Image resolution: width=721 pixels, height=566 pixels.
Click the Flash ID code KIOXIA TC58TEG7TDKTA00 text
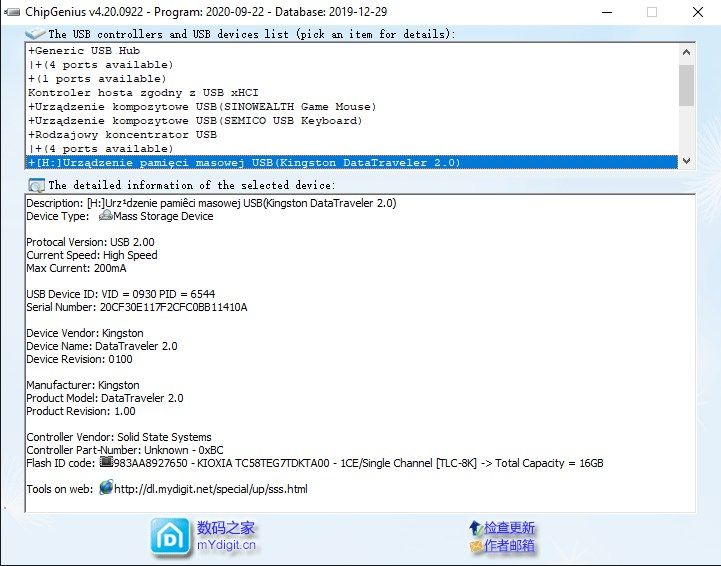tap(315, 463)
